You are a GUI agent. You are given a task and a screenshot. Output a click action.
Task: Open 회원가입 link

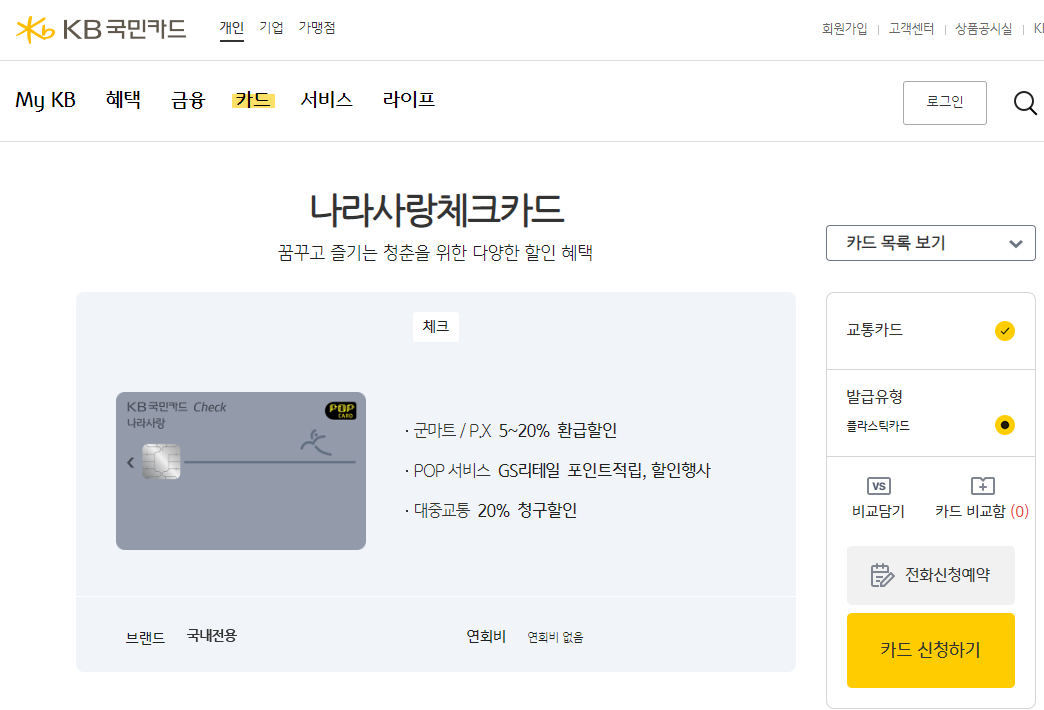tap(844, 29)
